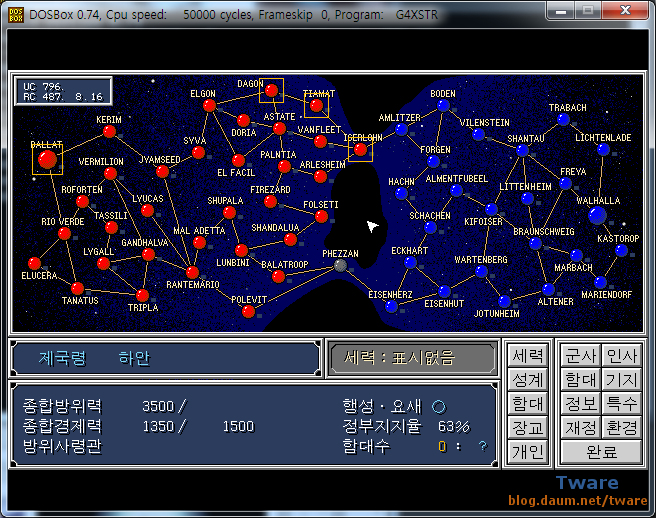The width and height of the screenshot is (656, 518).
Task: Select the RANTEMARIO red planet
Action: 192,272
